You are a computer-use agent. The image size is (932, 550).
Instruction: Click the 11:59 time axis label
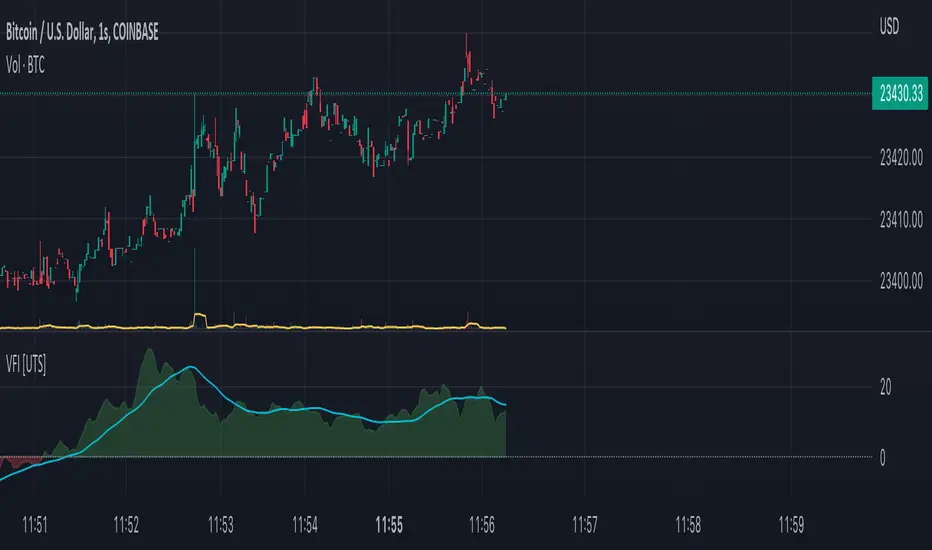(791, 525)
